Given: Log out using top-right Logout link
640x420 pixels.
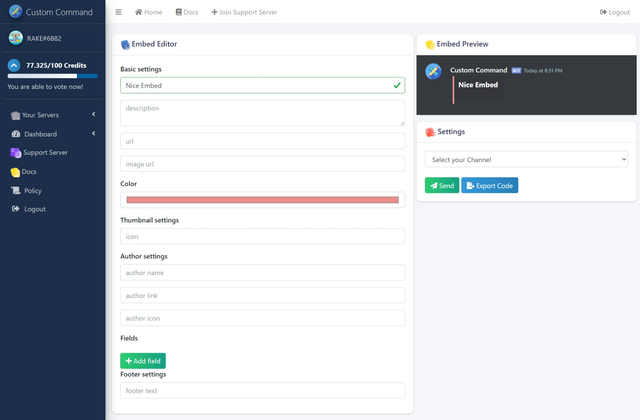Looking at the screenshot, I should pos(615,12).
